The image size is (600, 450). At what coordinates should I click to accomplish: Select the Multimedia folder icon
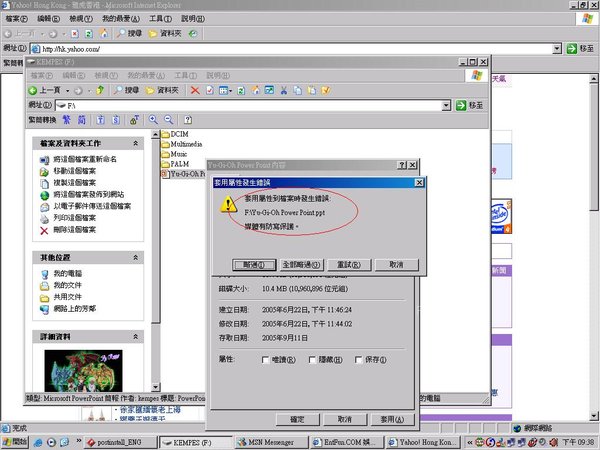pyautogui.click(x=165, y=144)
